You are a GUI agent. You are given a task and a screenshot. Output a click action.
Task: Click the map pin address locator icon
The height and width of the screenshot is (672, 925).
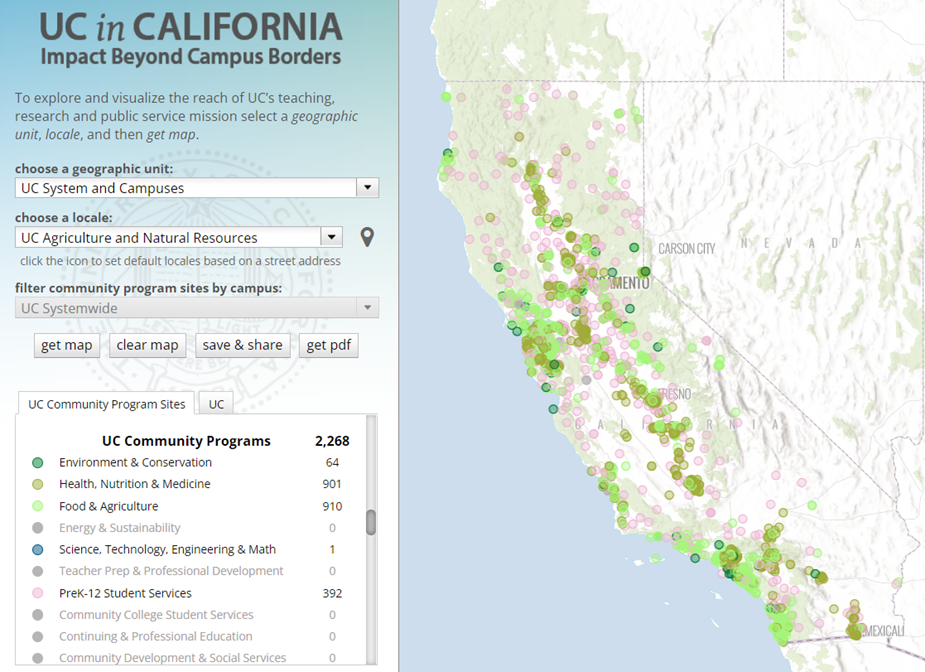[367, 237]
